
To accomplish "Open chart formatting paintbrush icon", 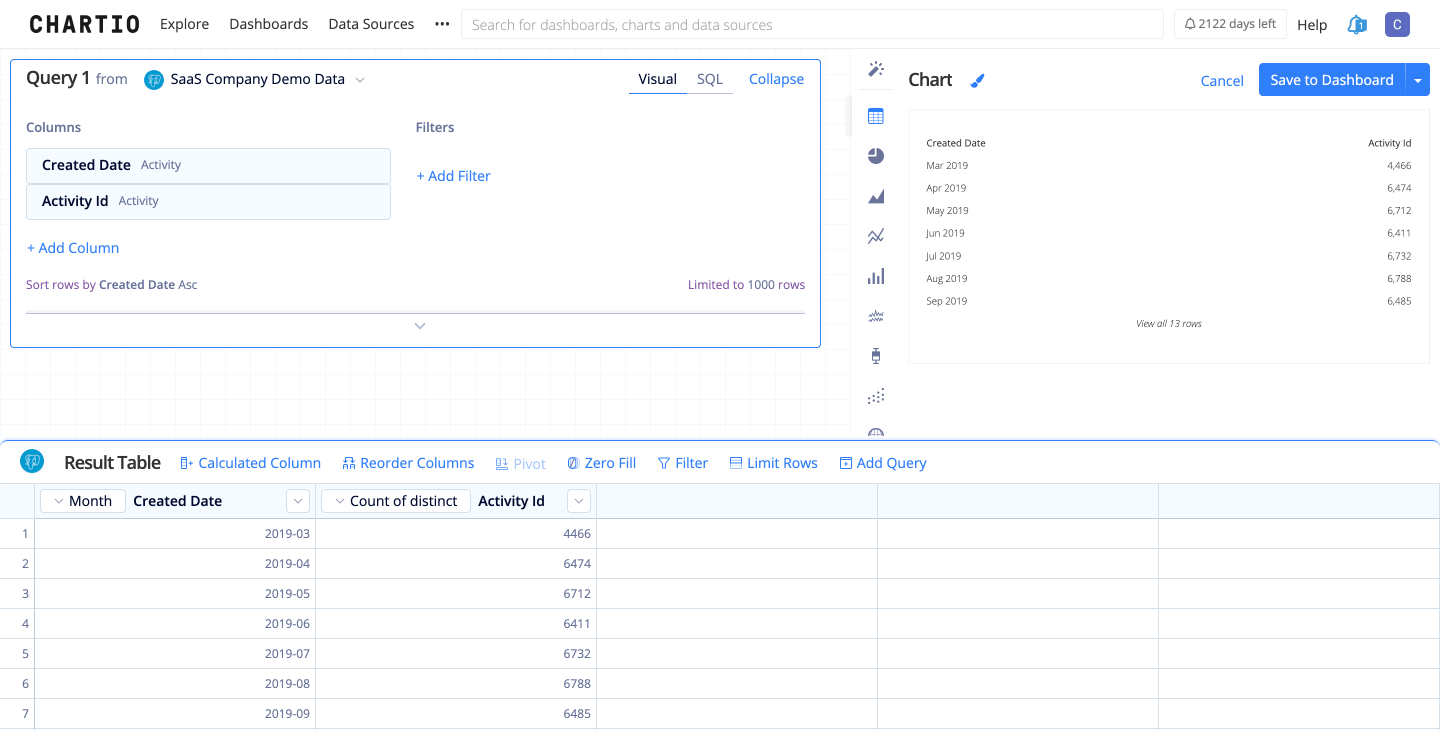I will (978, 80).
